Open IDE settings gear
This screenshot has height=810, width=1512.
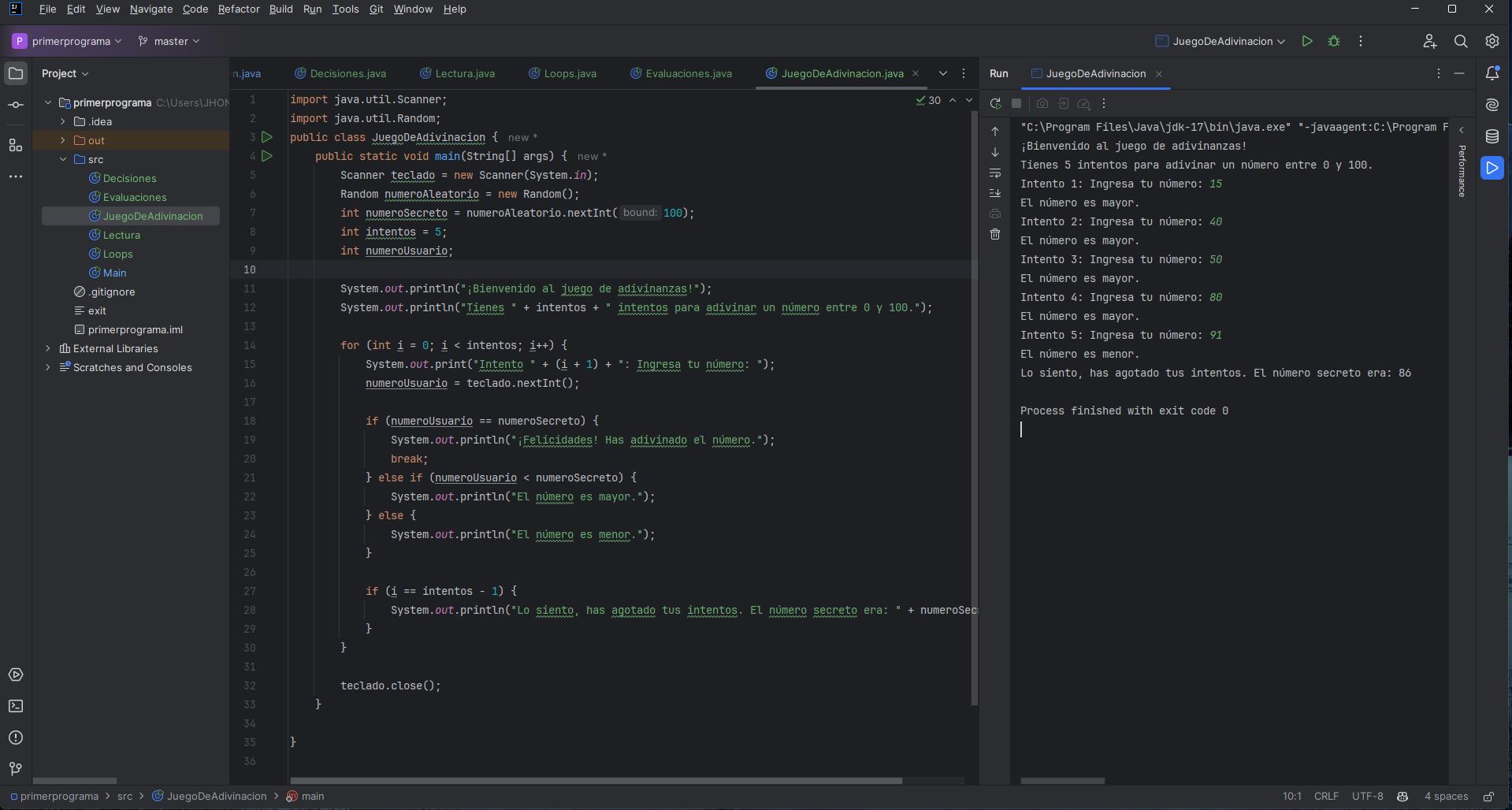(1492, 41)
